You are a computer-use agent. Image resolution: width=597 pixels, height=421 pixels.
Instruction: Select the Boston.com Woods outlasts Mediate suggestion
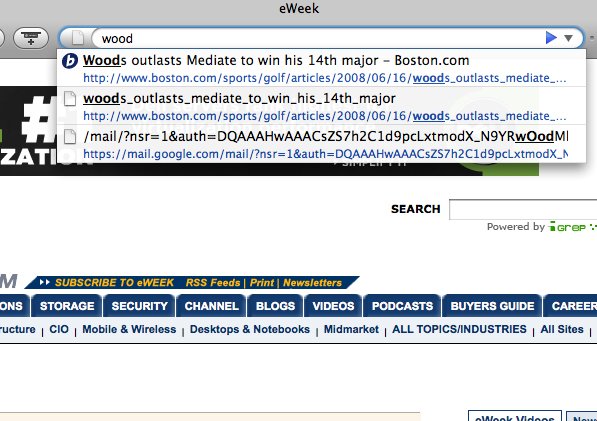coord(321,68)
